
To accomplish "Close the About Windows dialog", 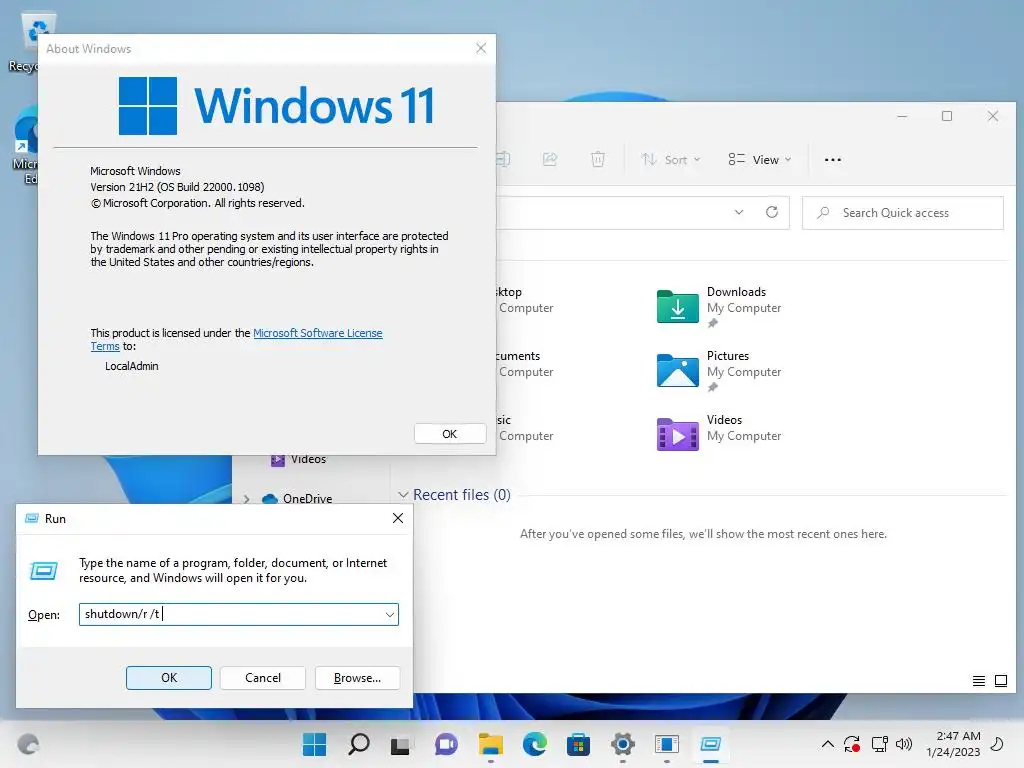I will (x=481, y=48).
